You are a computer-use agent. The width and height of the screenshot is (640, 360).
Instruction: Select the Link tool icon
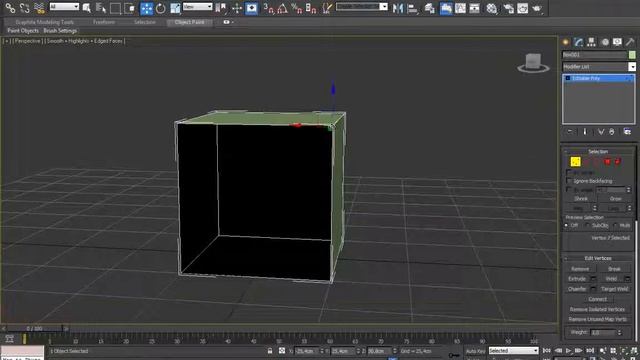pyautogui.click(x=10, y=8)
